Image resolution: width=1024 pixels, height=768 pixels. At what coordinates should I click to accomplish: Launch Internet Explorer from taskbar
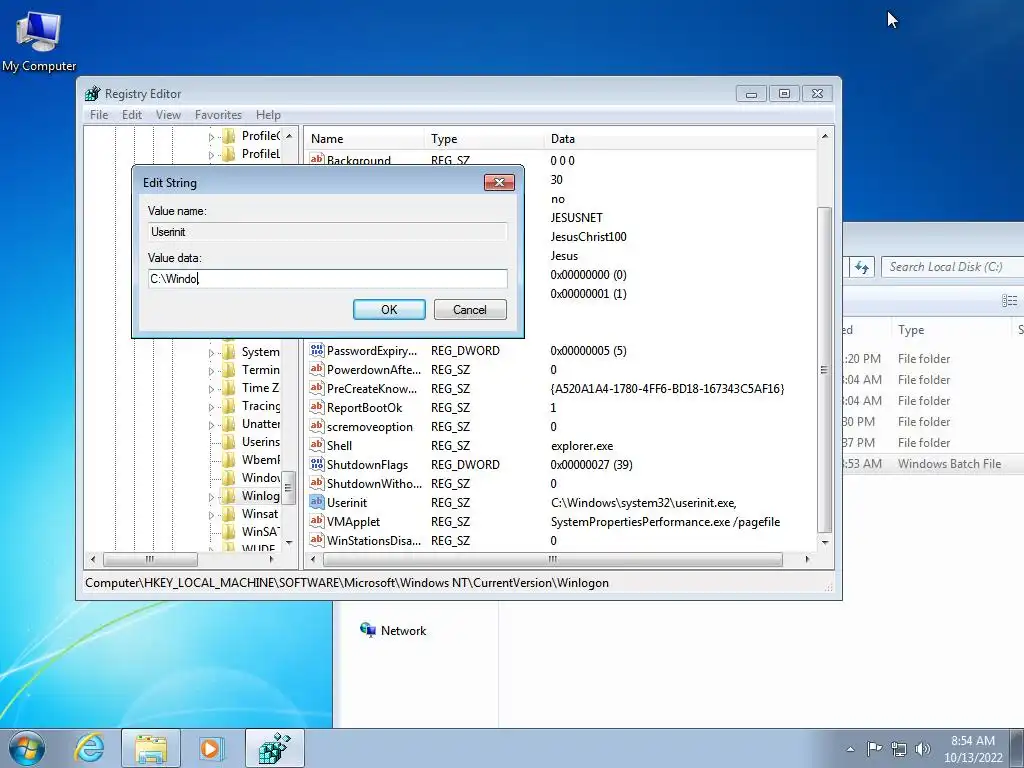tap(89, 748)
